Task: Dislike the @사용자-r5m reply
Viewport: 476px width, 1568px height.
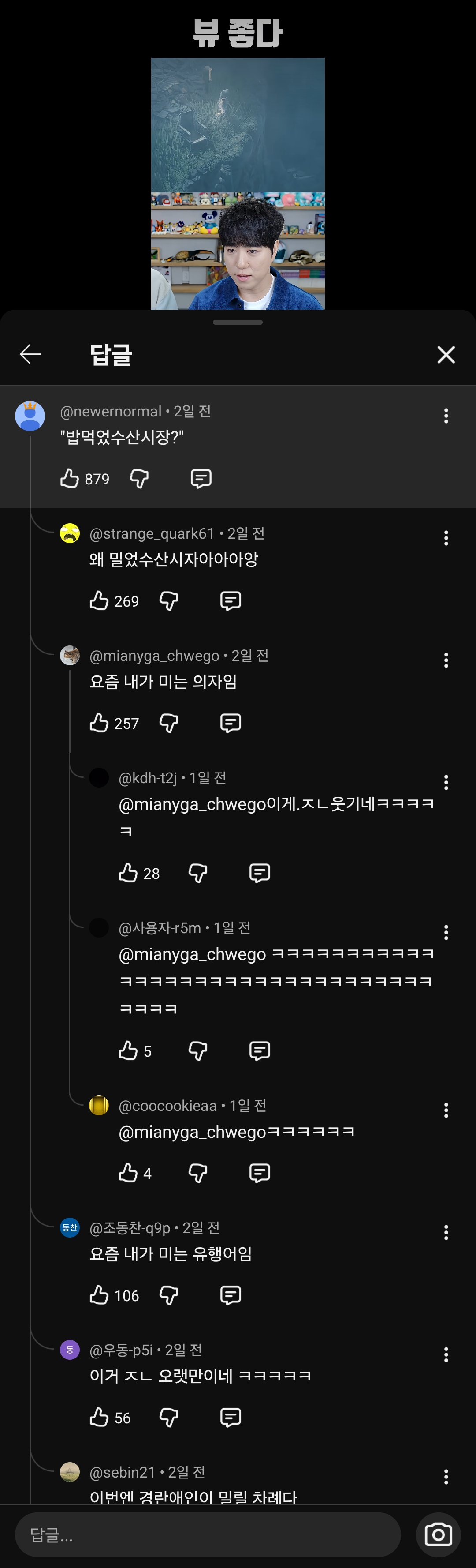Action: (197, 1050)
